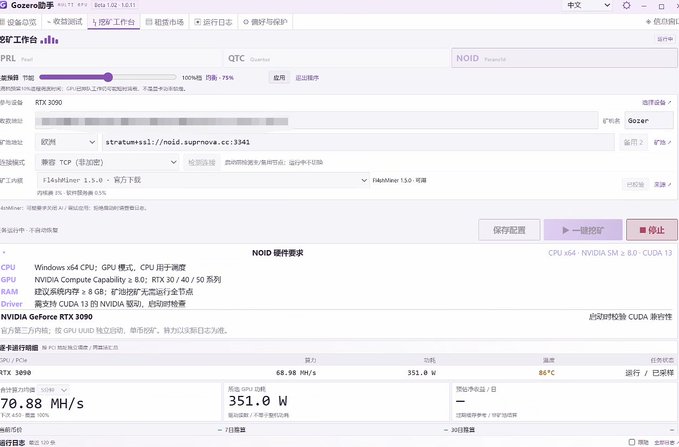
Task: Click the greyed button beside TCP dropdown
Action: (202, 163)
